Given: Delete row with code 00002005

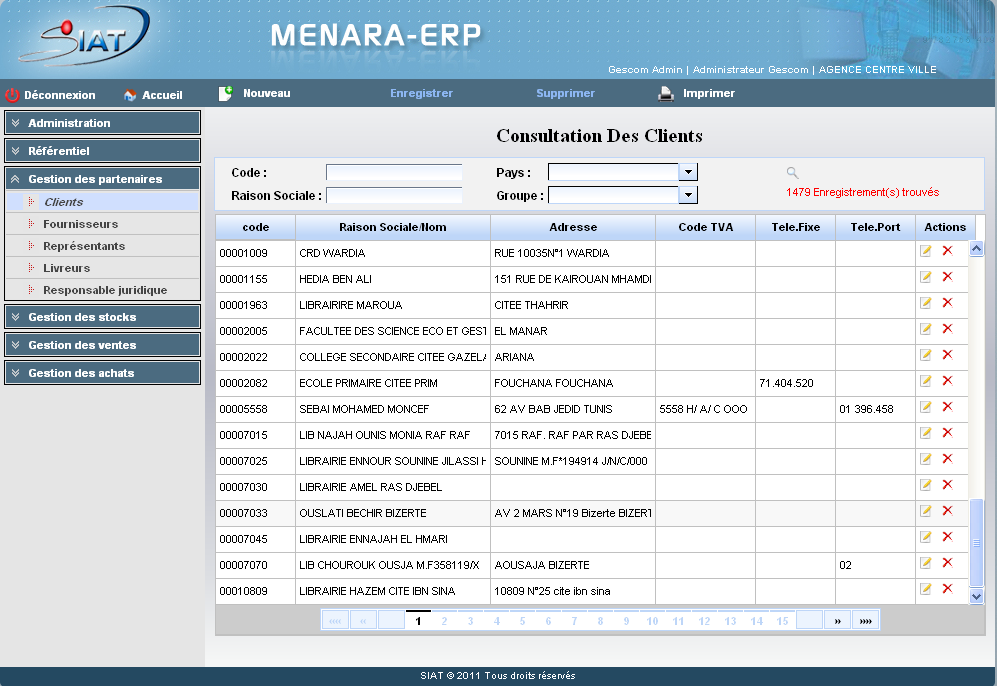Looking at the screenshot, I should [x=947, y=329].
